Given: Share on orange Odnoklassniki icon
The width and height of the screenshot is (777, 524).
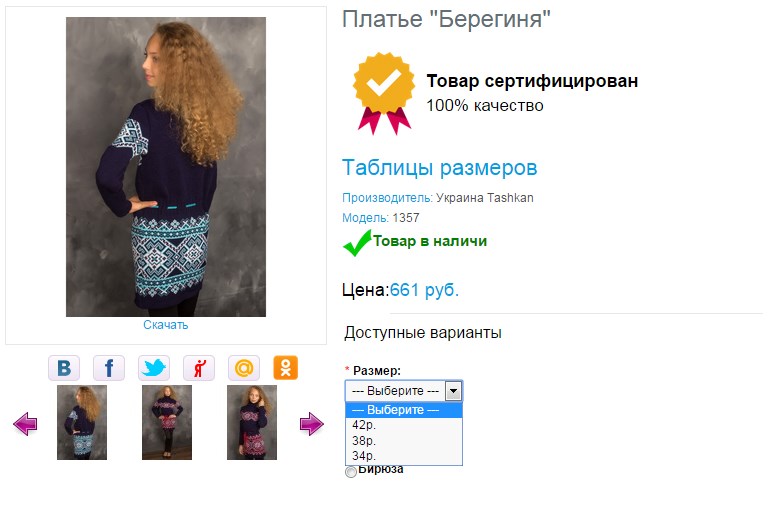Looking at the screenshot, I should tap(285, 368).
